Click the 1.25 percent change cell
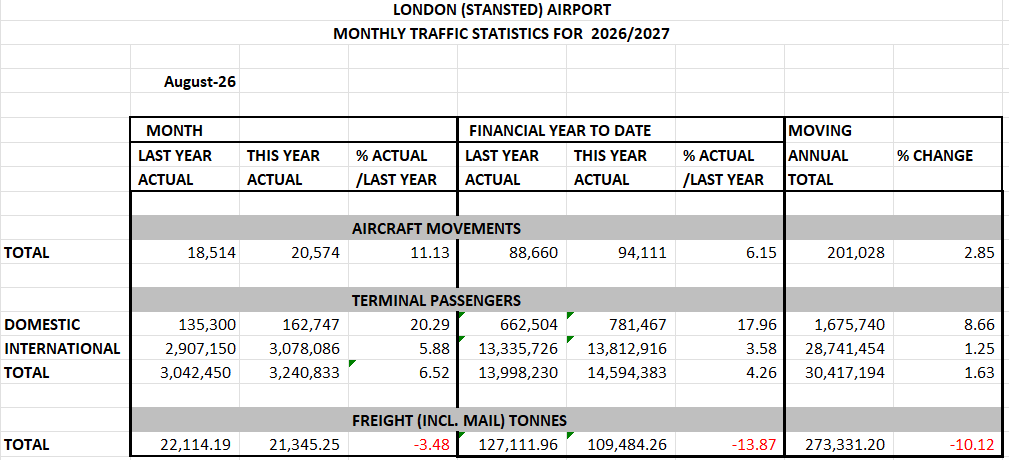The width and height of the screenshot is (1009, 460). (947, 348)
